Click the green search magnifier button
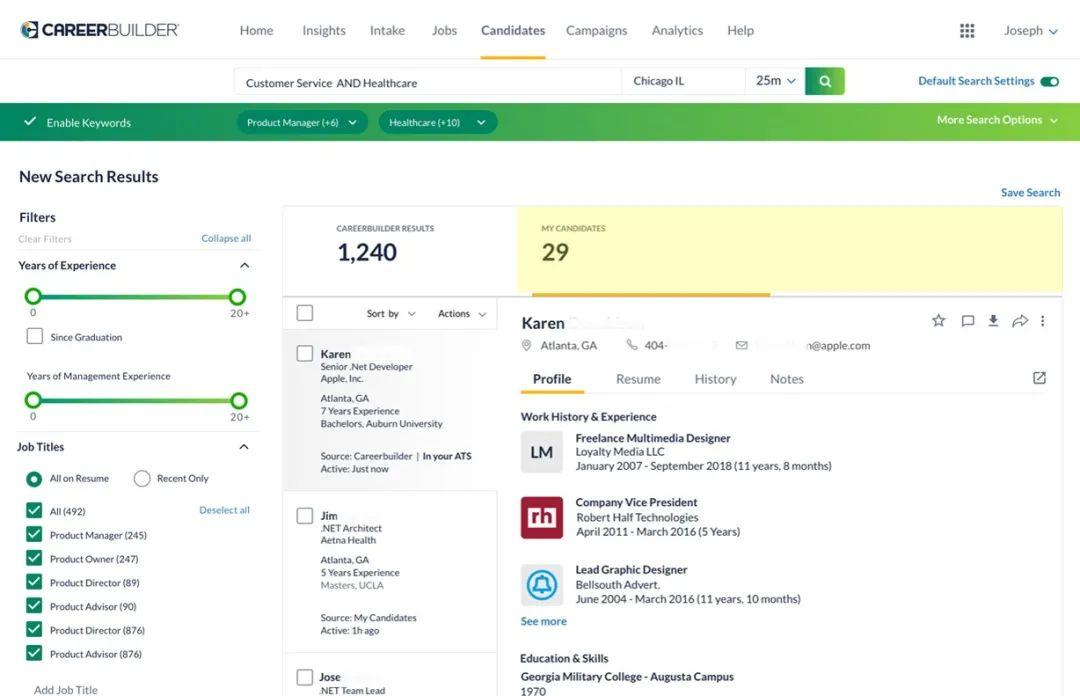Image resolution: width=1080 pixels, height=696 pixels. [x=825, y=81]
